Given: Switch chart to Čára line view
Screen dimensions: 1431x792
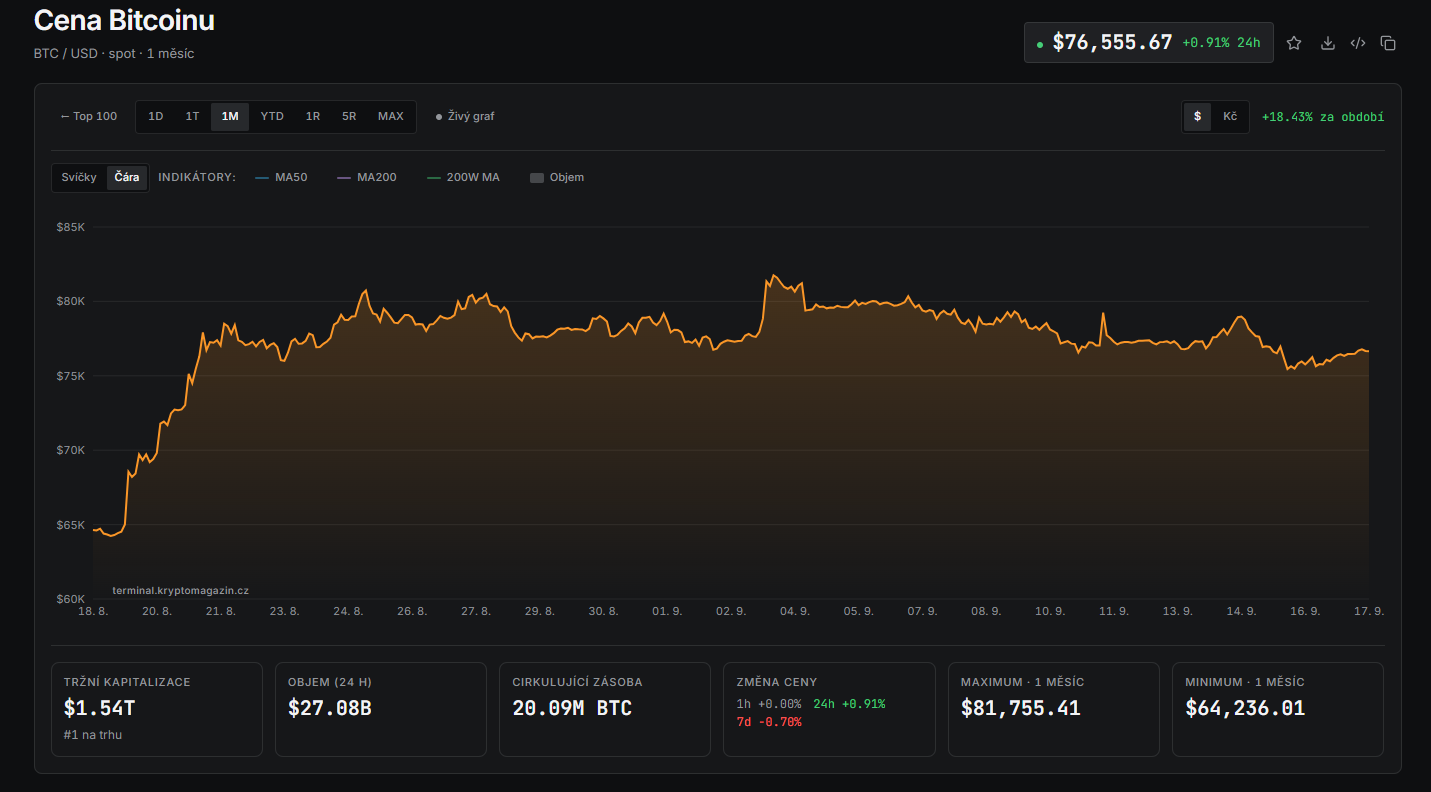Looking at the screenshot, I should [x=127, y=177].
